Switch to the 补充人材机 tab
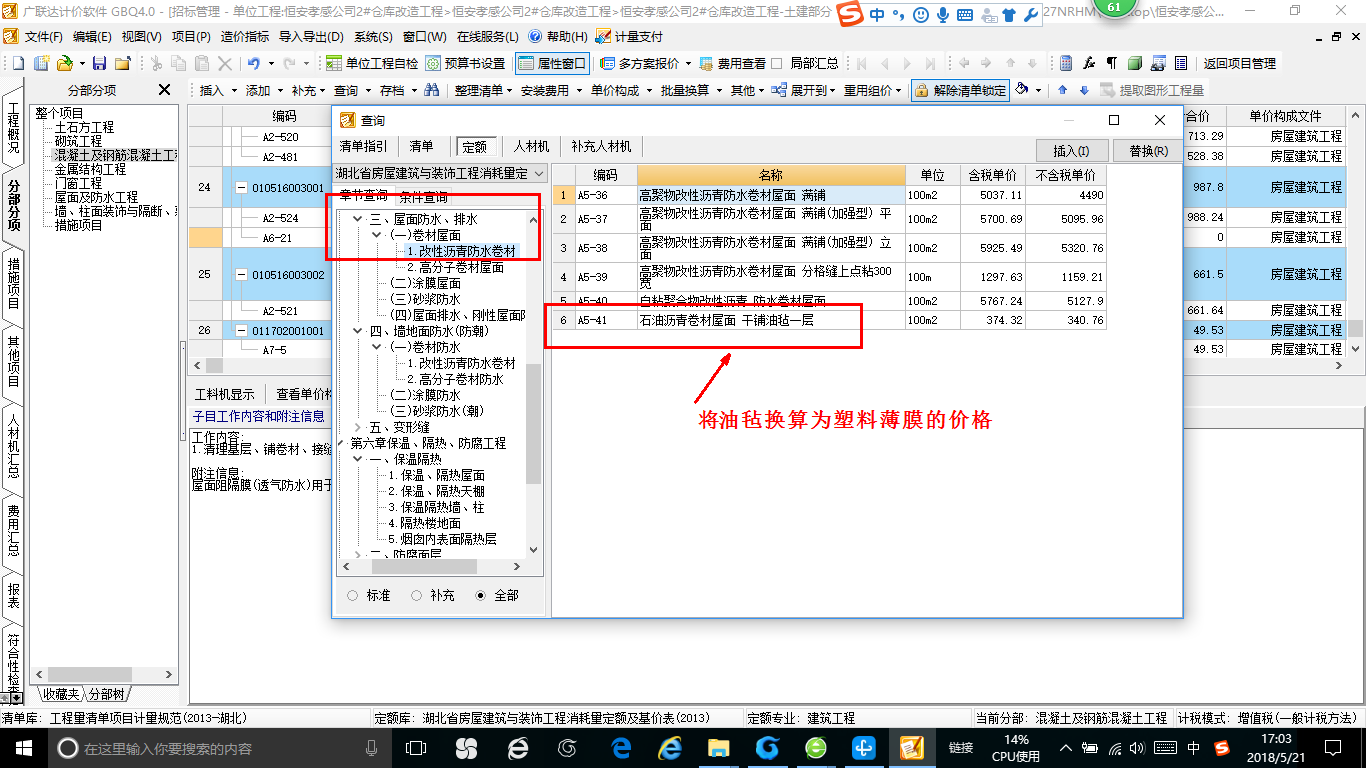 click(x=601, y=146)
